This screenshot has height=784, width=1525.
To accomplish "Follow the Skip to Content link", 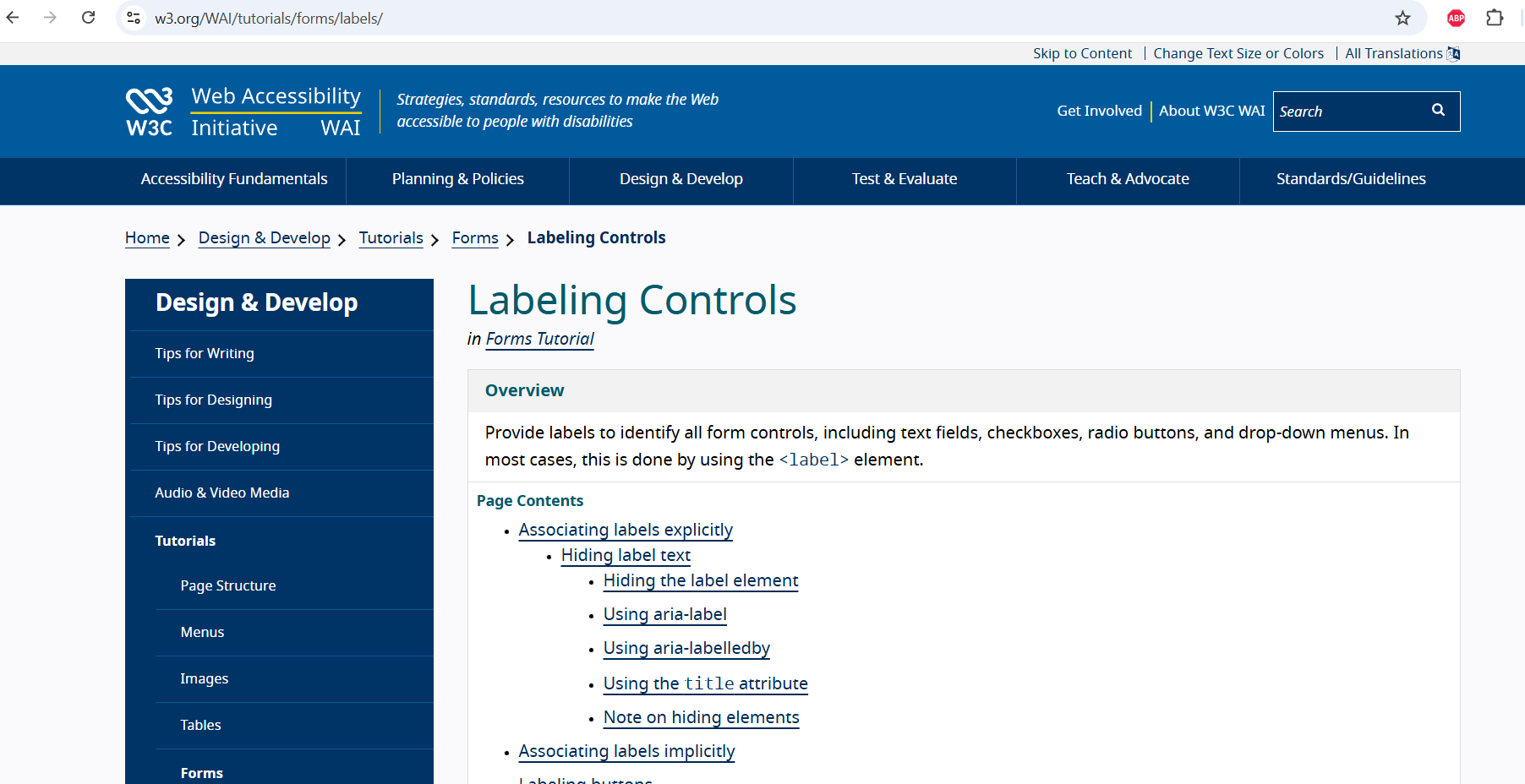I will (x=1081, y=53).
